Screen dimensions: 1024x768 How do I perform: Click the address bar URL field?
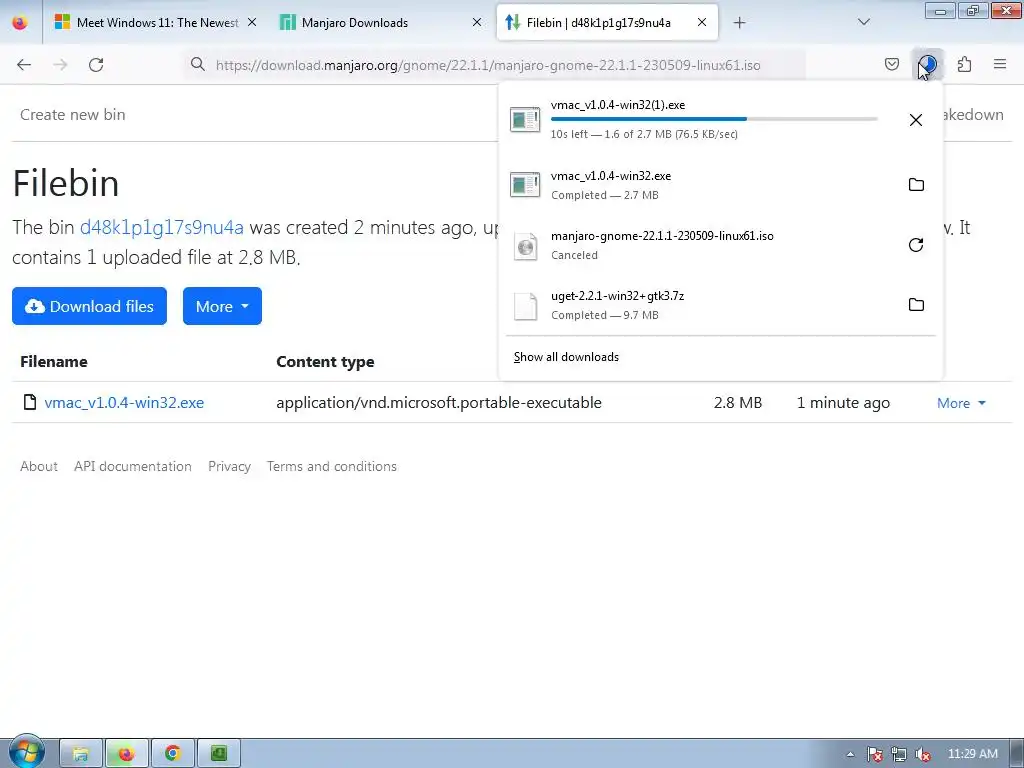point(488,65)
